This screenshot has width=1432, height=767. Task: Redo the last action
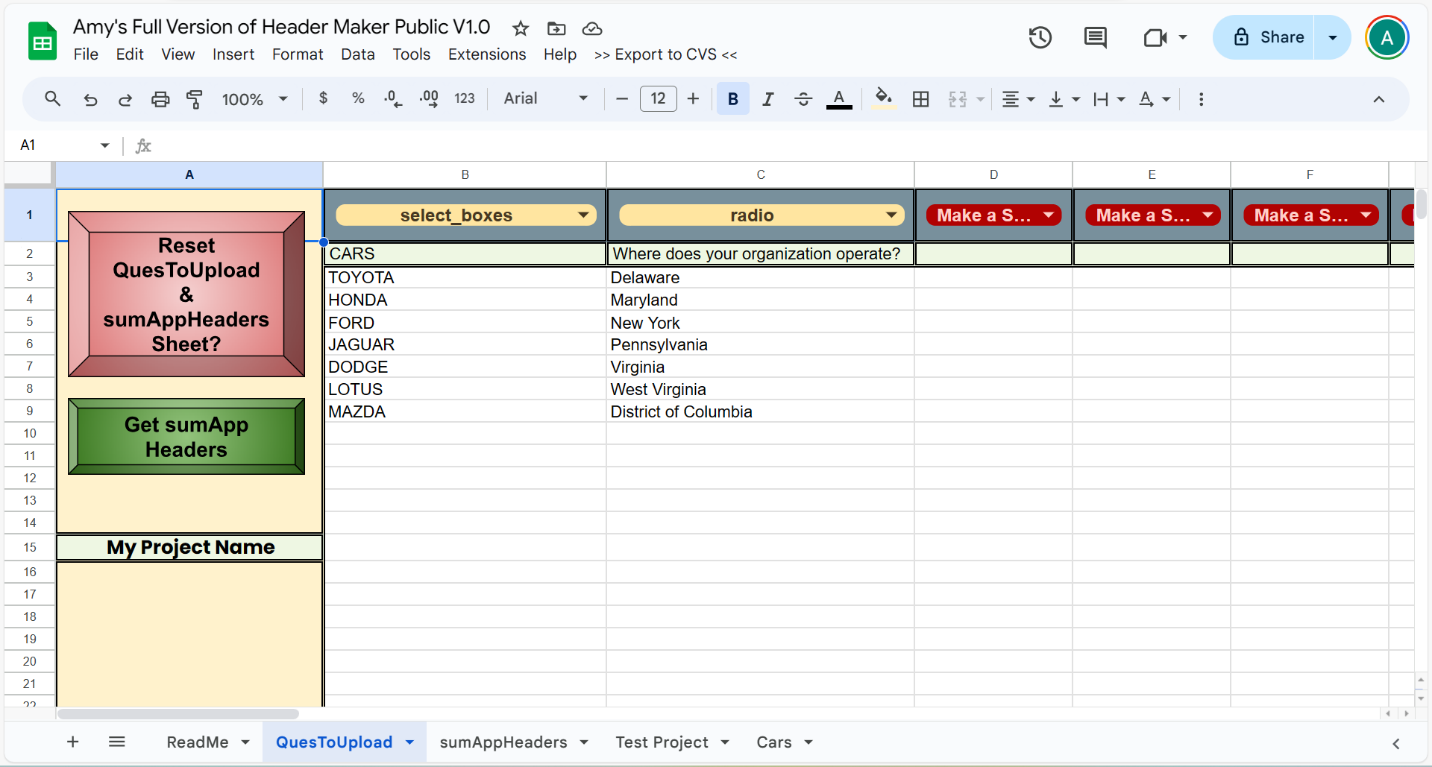pyautogui.click(x=125, y=99)
